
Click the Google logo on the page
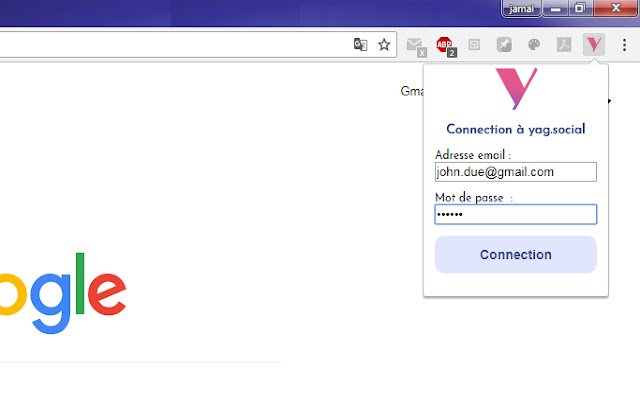(x=61, y=293)
